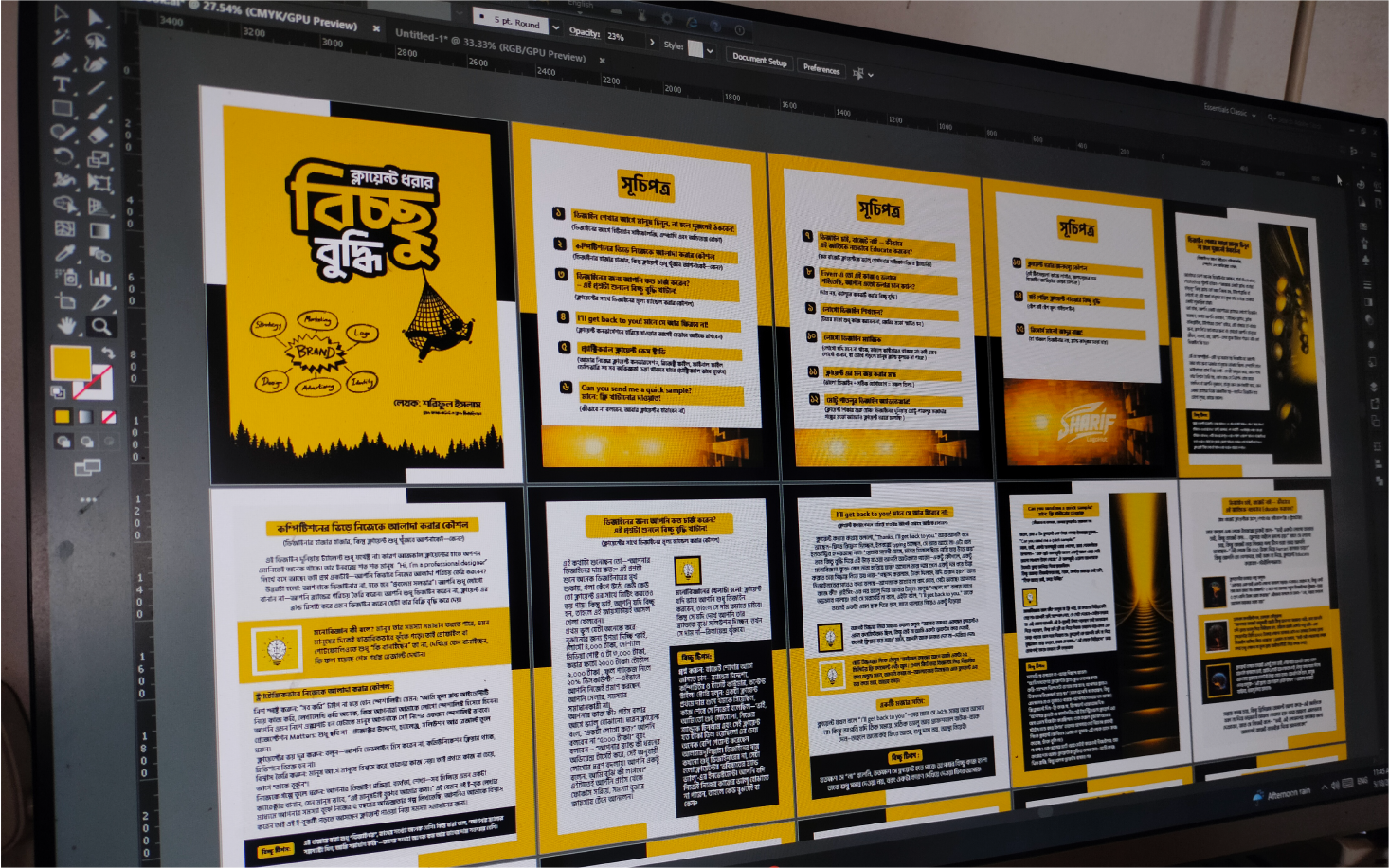1389x868 pixels.
Task: Set paint mode to None
Action: (x=109, y=417)
